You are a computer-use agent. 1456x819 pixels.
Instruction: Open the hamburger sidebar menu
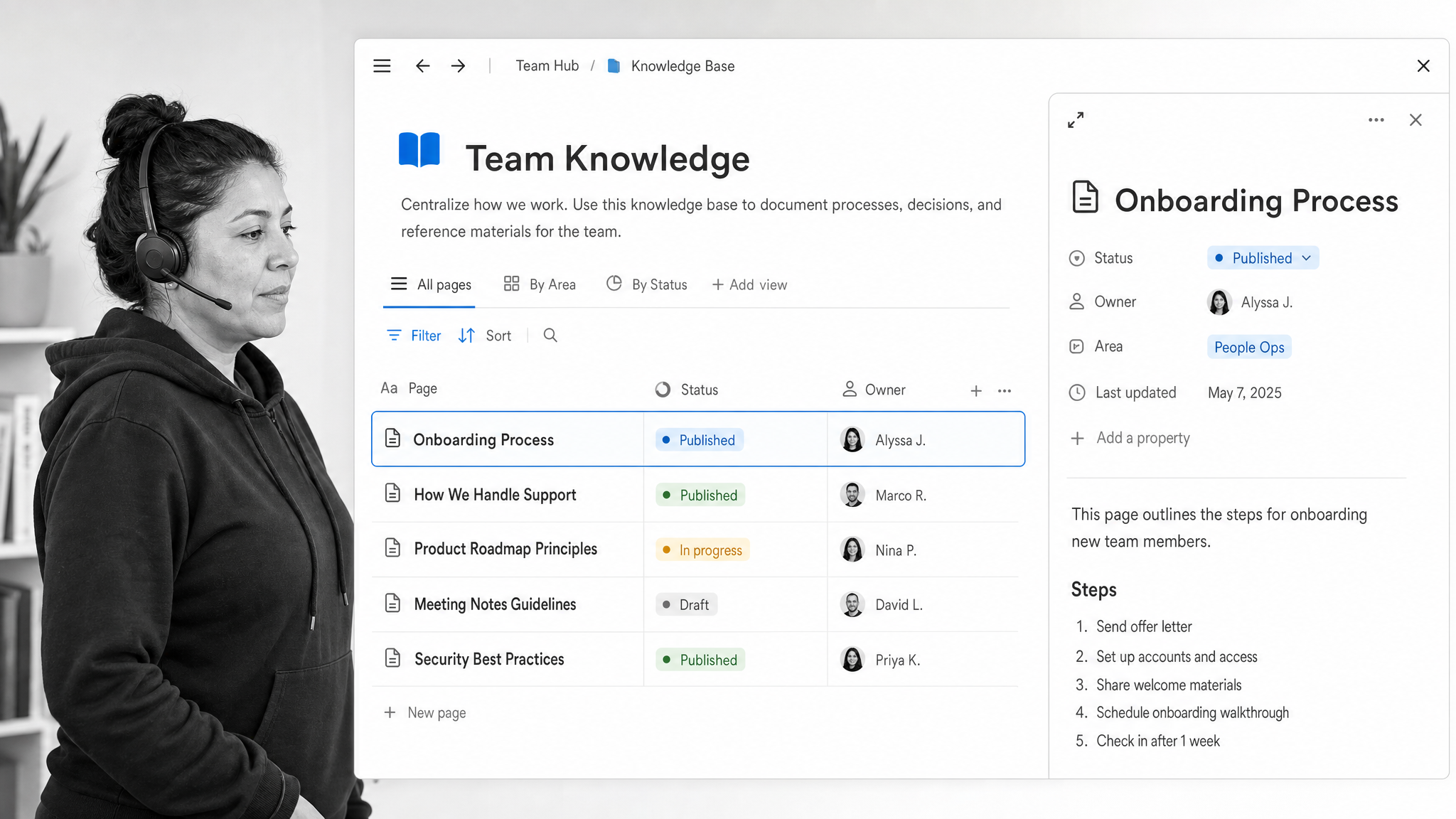382,66
